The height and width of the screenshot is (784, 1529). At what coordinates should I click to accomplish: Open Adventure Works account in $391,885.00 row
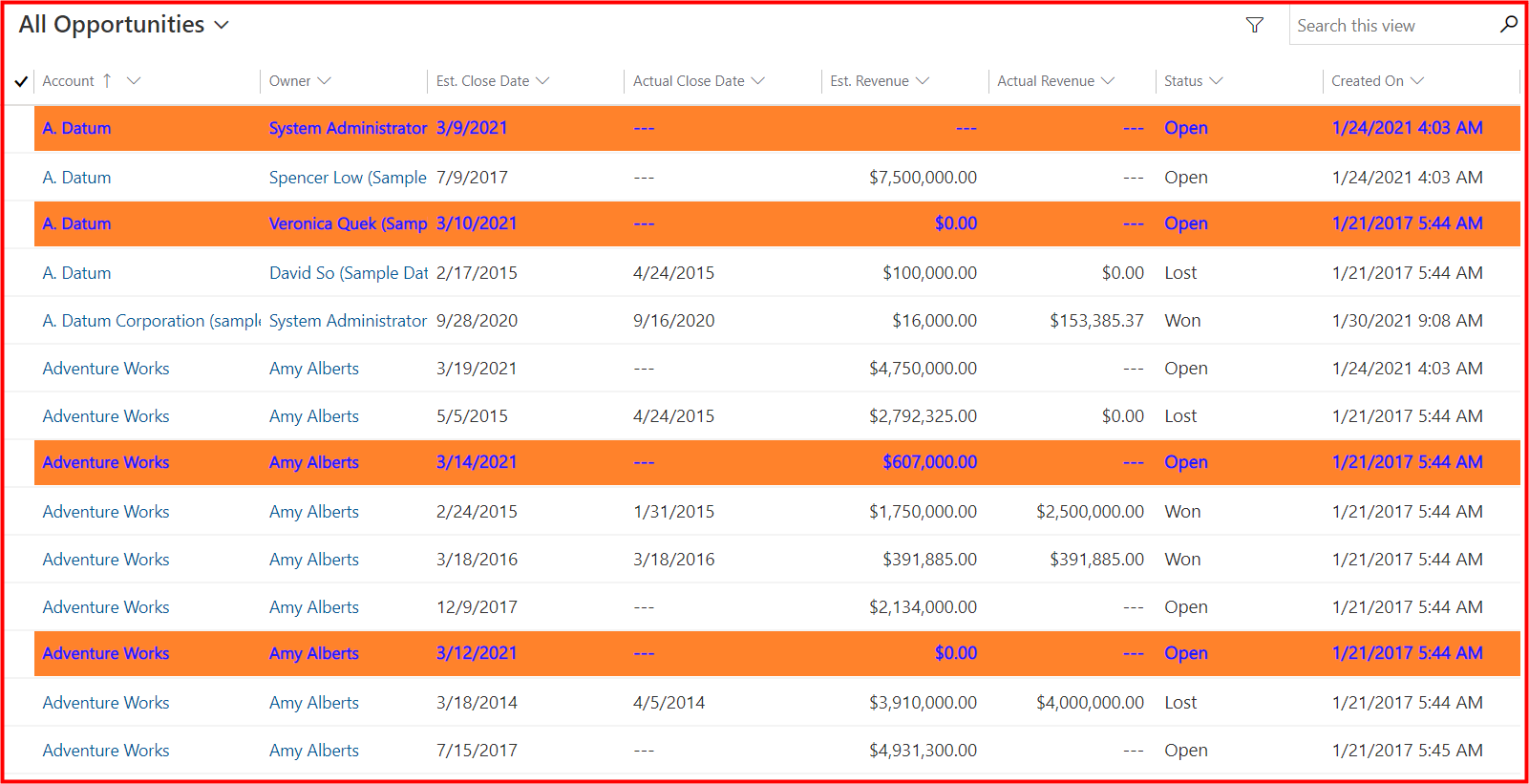[106, 560]
